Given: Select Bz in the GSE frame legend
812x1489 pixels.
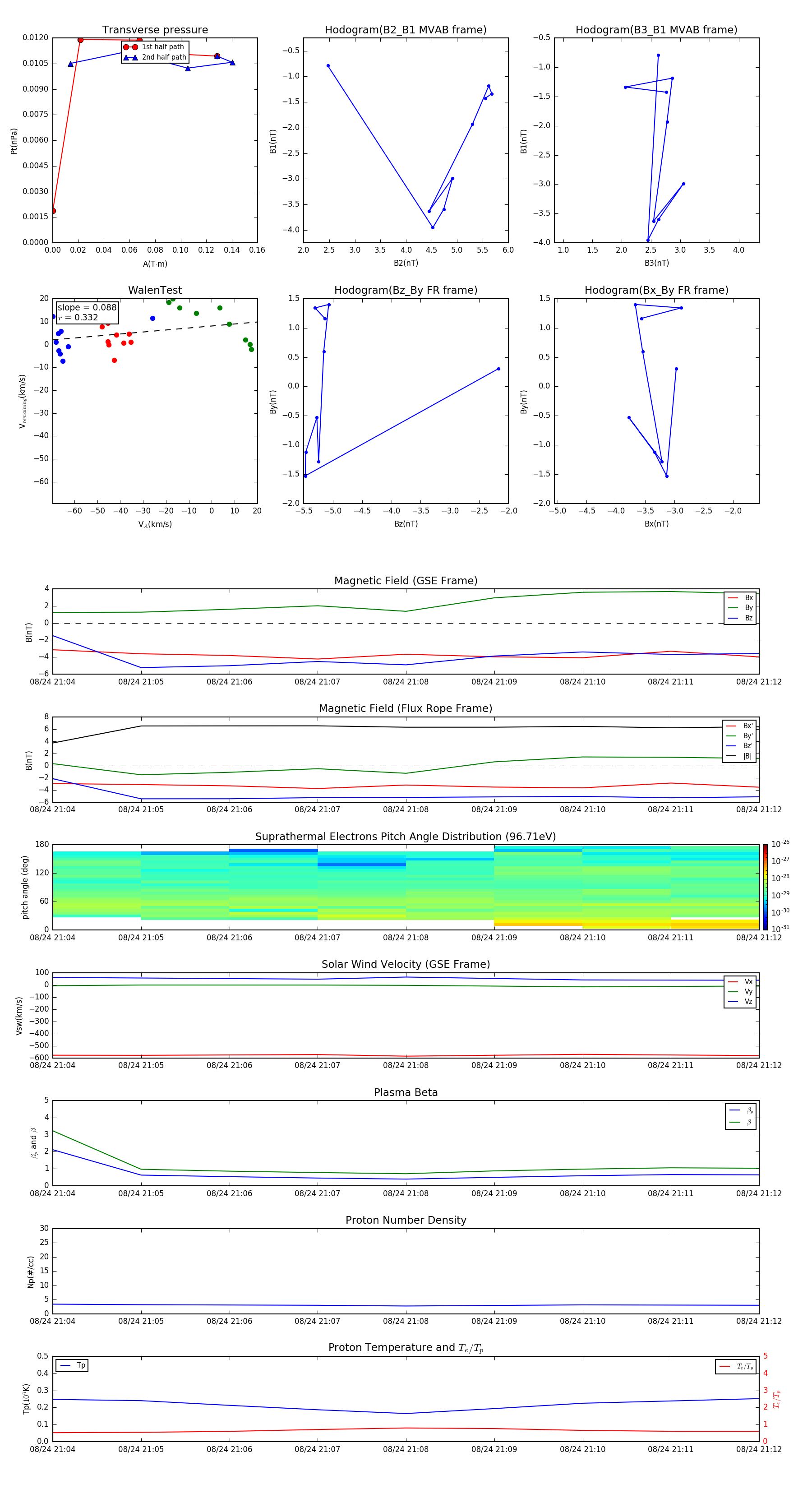Looking at the screenshot, I should pyautogui.click(x=740, y=618).
